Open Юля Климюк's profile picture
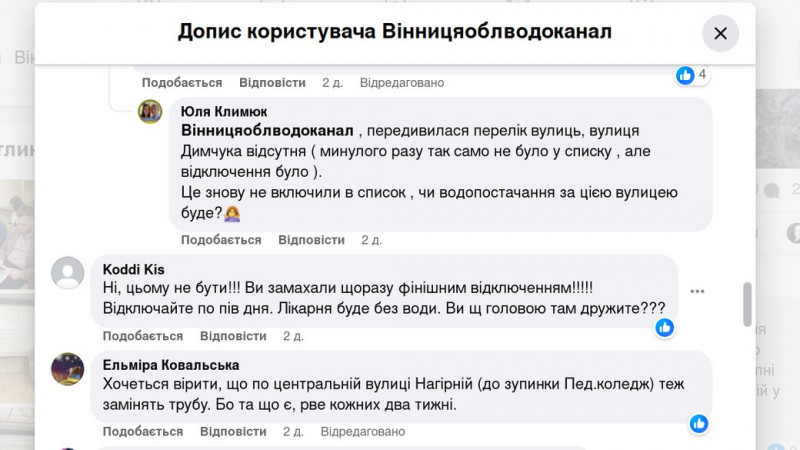This screenshot has width=800, height=450. pyautogui.click(x=150, y=111)
